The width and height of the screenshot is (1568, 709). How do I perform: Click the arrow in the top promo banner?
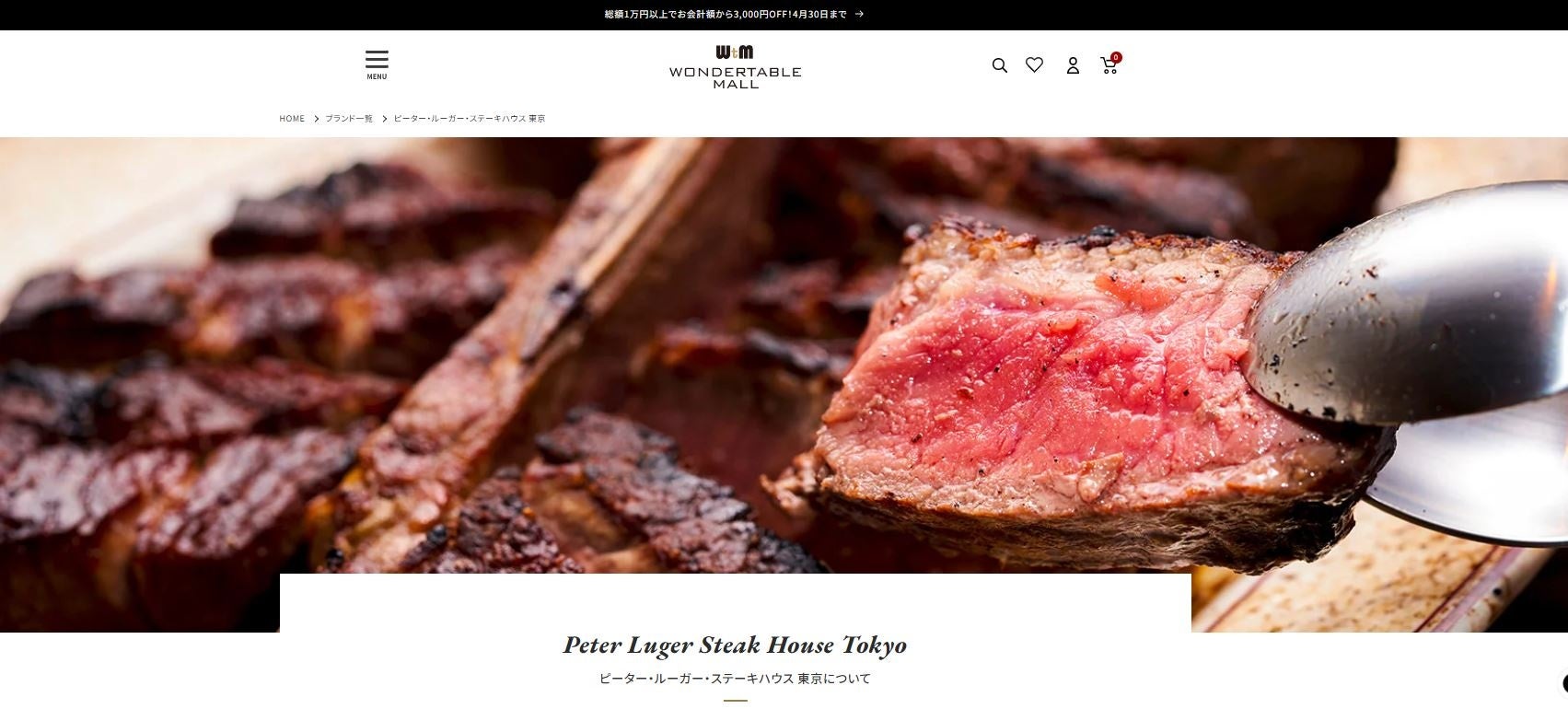[859, 15]
